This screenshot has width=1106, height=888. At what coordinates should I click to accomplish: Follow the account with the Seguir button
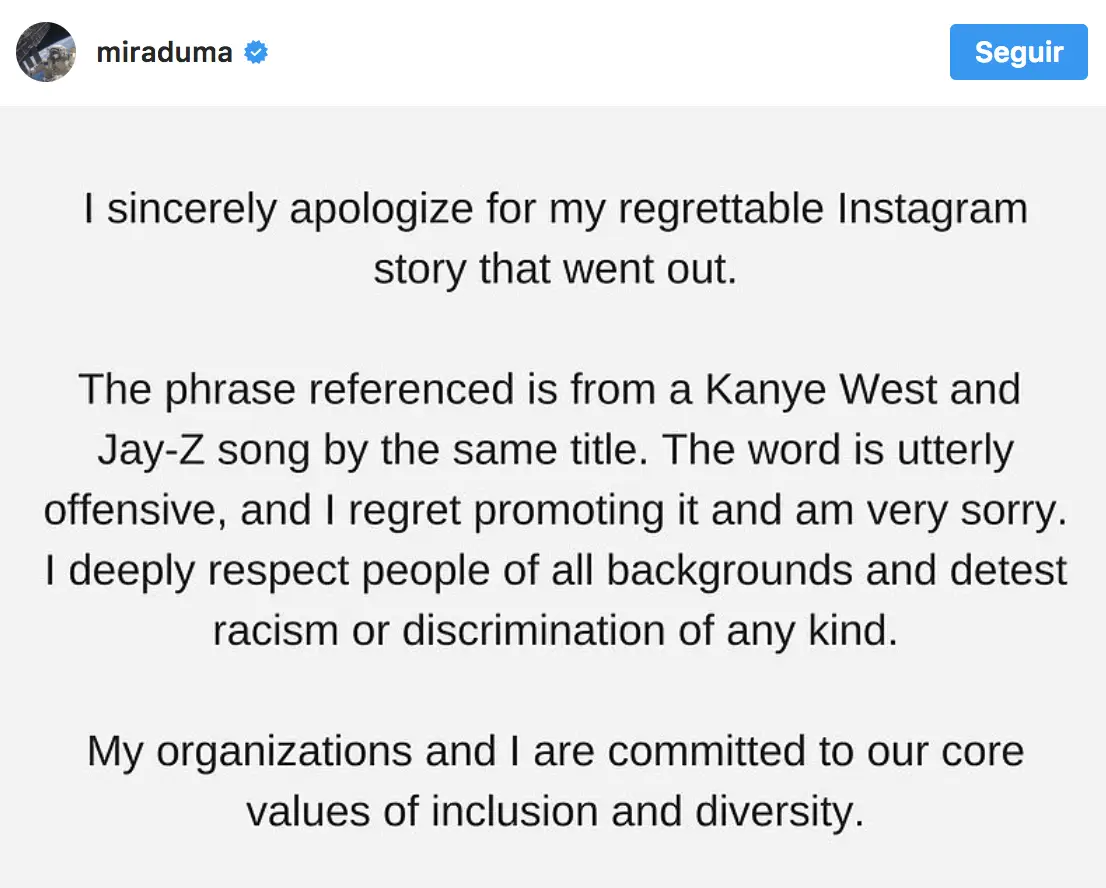coord(1019,52)
